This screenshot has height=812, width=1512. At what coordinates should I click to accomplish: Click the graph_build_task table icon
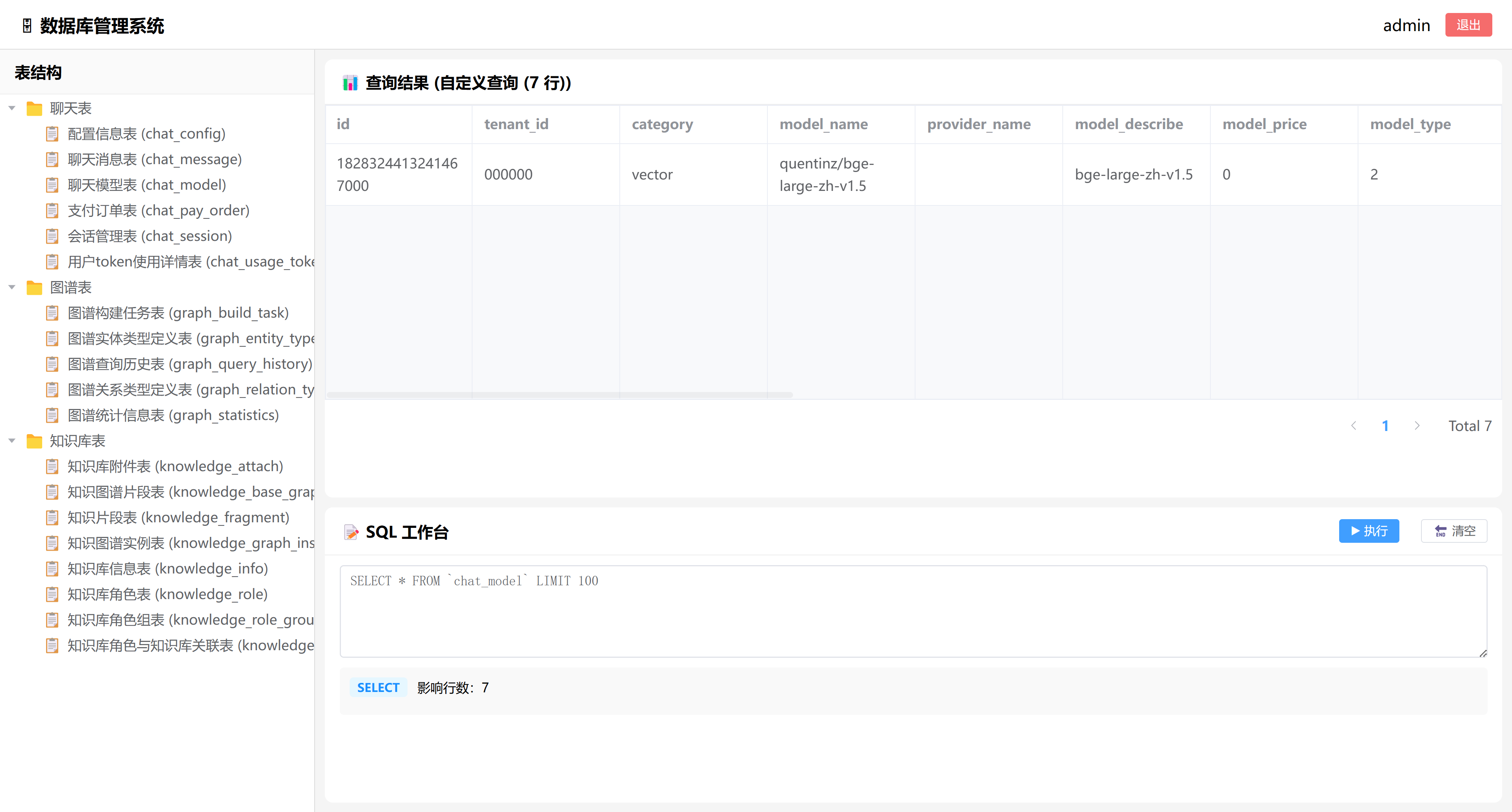[52, 313]
